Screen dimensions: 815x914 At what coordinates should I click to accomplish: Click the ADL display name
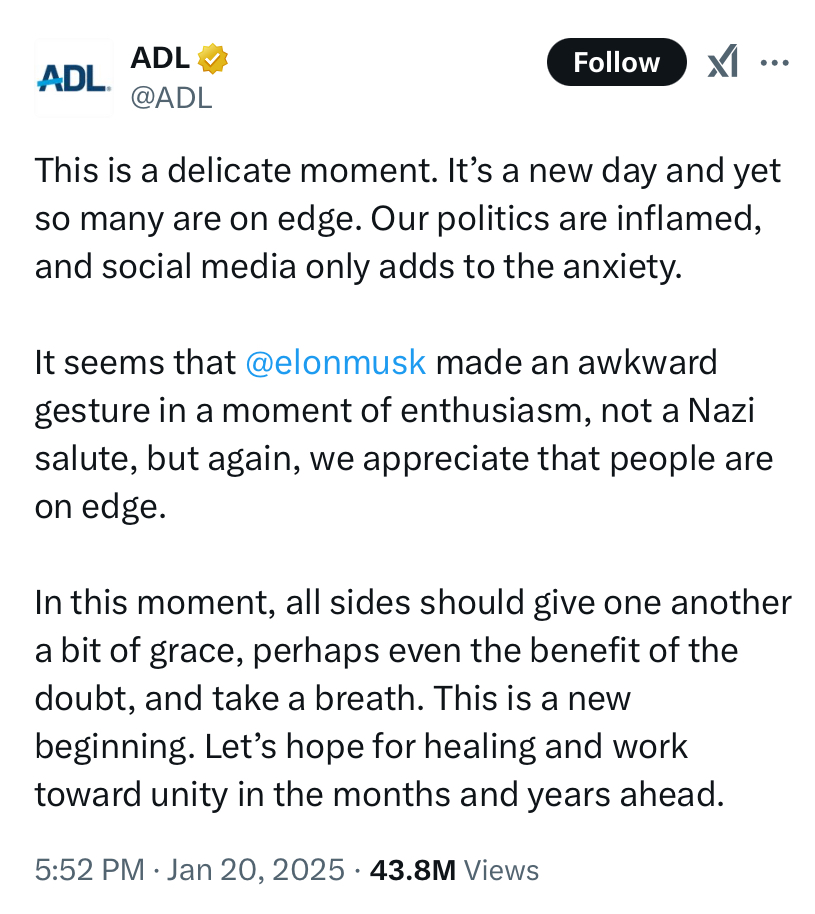tap(160, 59)
